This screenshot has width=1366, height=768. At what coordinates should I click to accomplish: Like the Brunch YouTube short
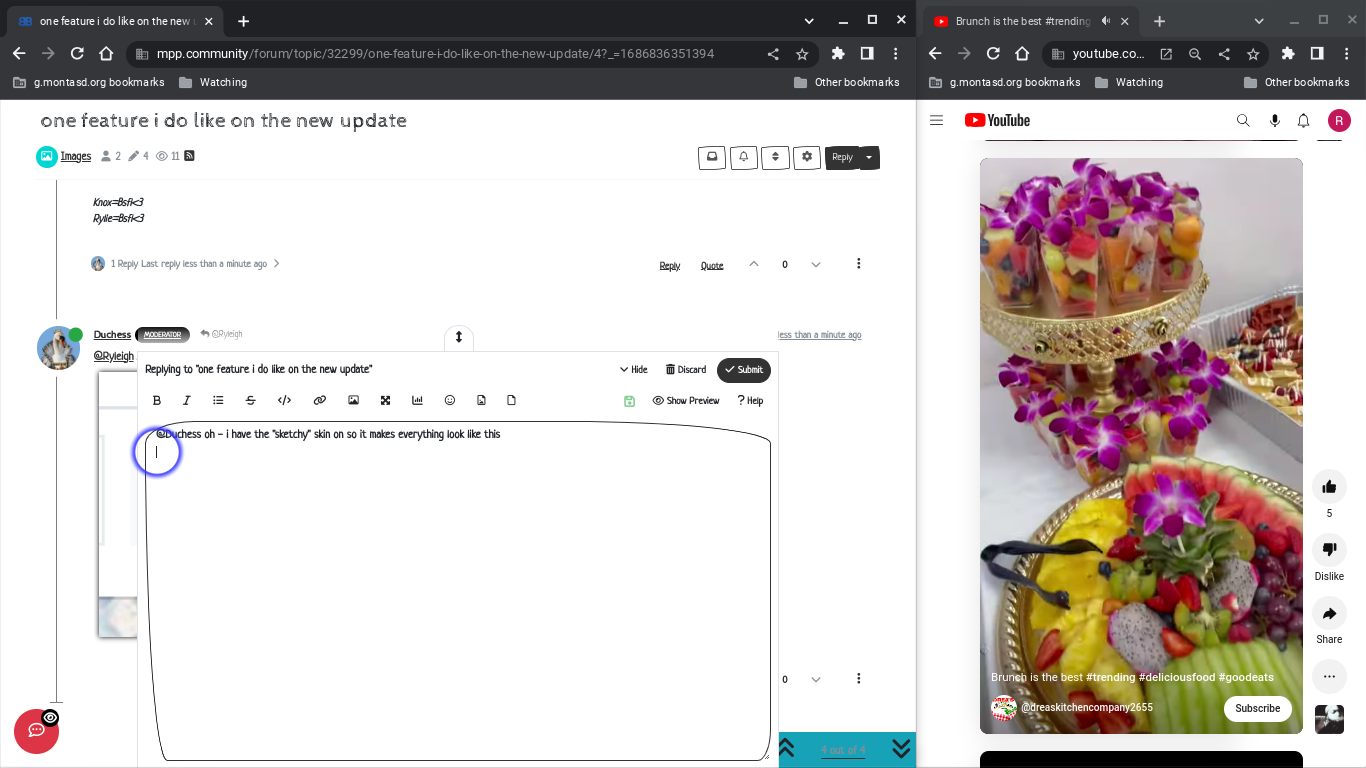tap(1329, 487)
